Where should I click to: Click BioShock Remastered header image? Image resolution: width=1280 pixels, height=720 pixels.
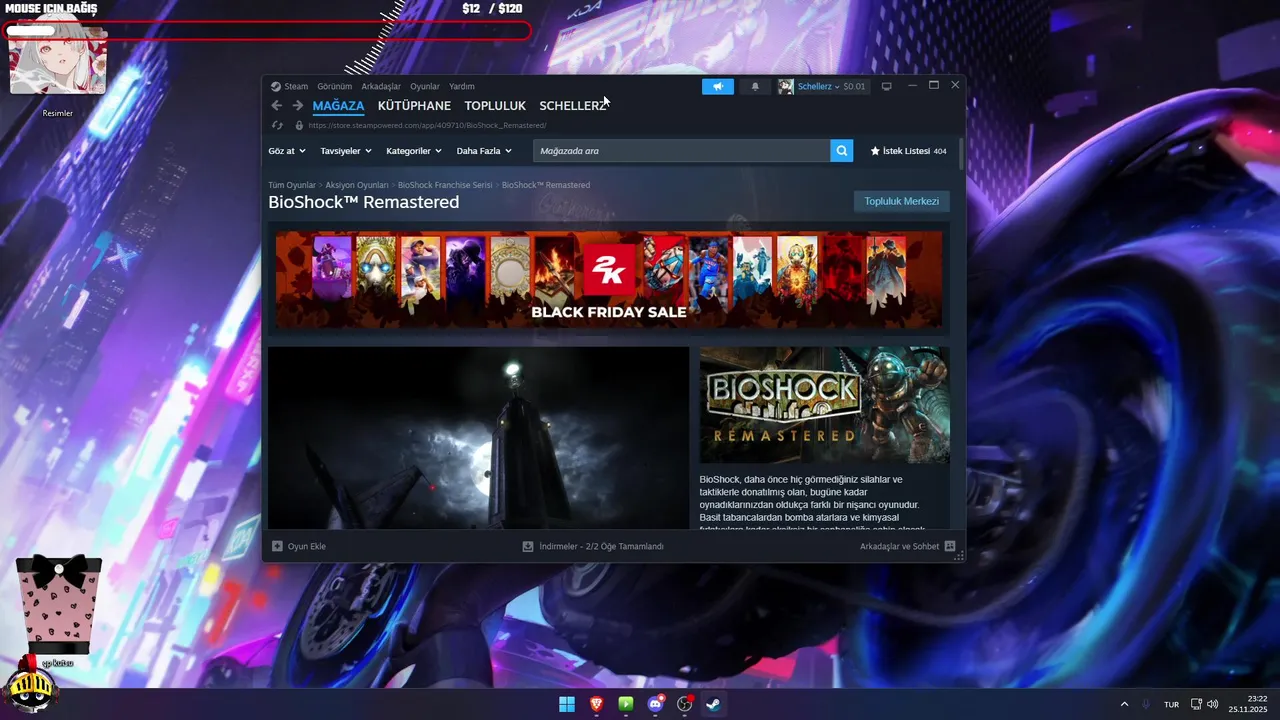pos(825,405)
